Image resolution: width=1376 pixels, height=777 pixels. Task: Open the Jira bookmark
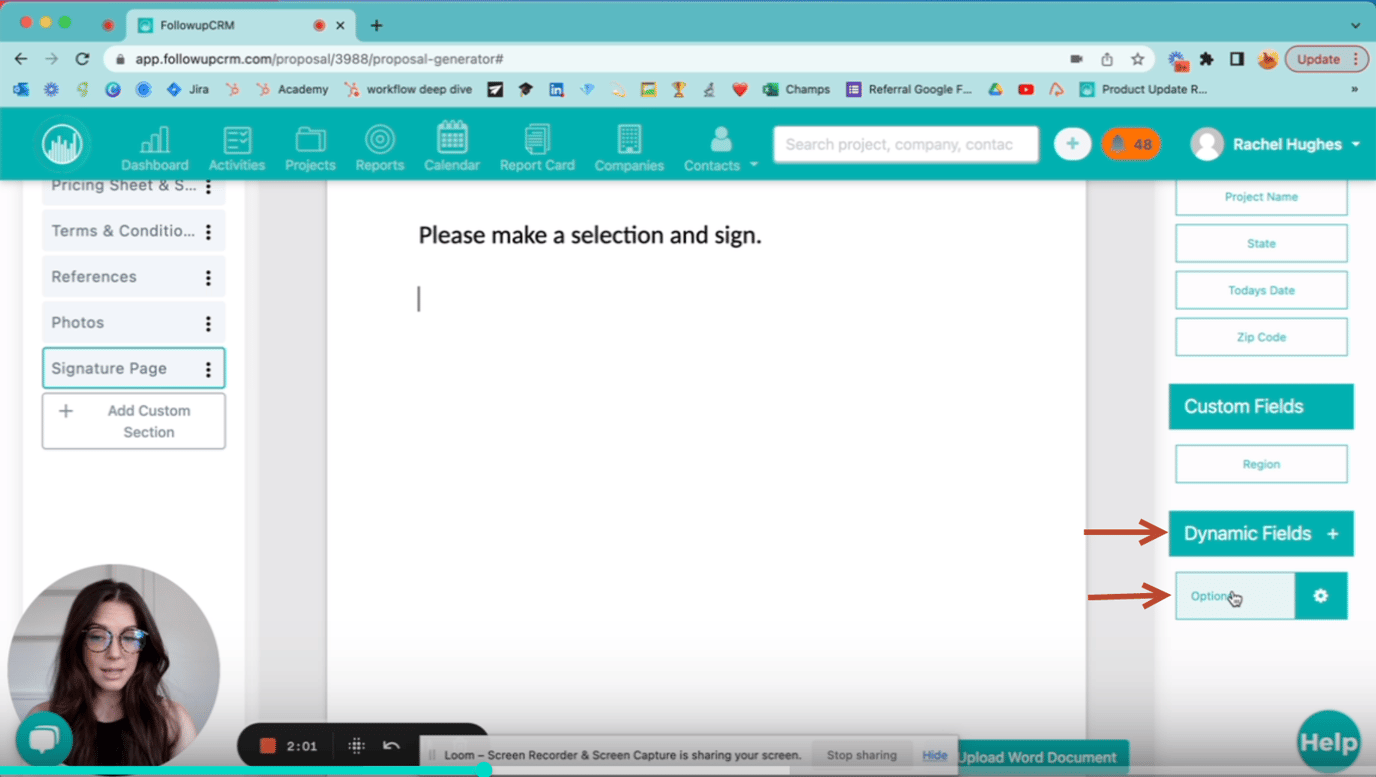187,89
